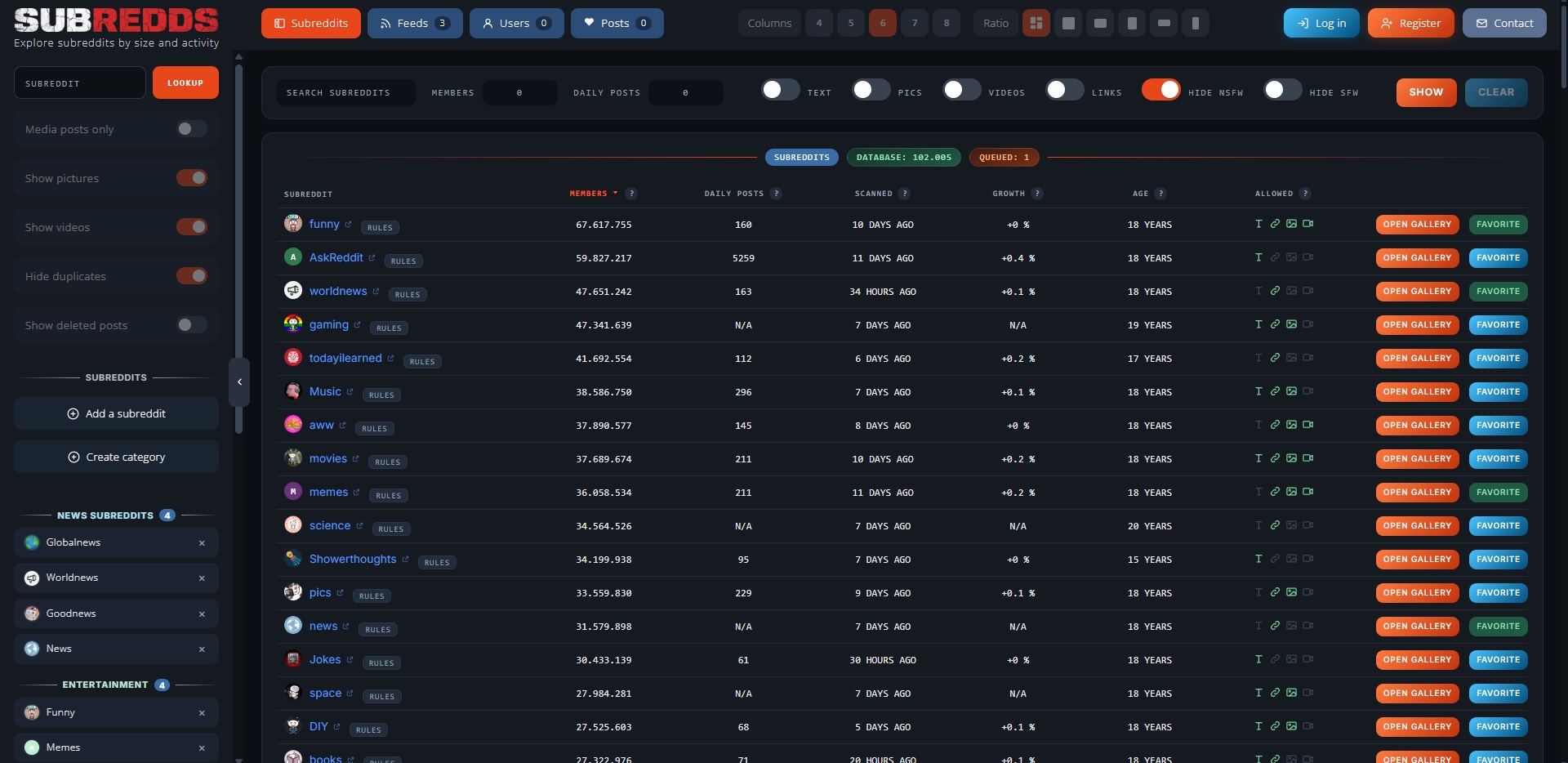The width and height of the screenshot is (1568, 763).
Task: Remove Goodnews from the sidebar list
Action: pyautogui.click(x=202, y=614)
